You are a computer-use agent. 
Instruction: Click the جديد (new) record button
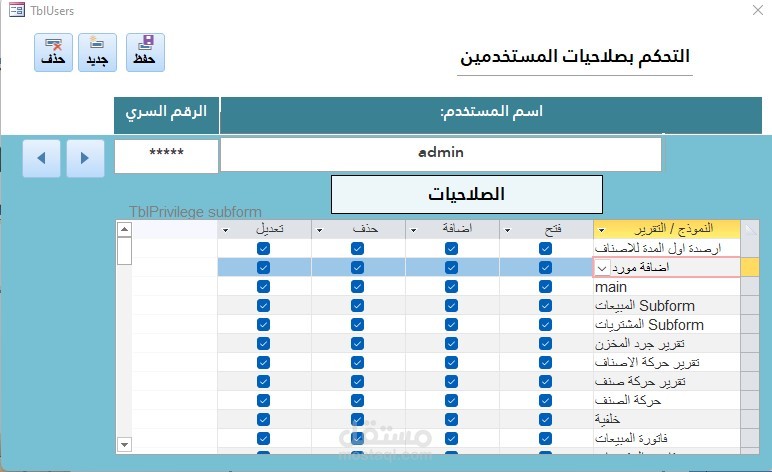point(97,53)
